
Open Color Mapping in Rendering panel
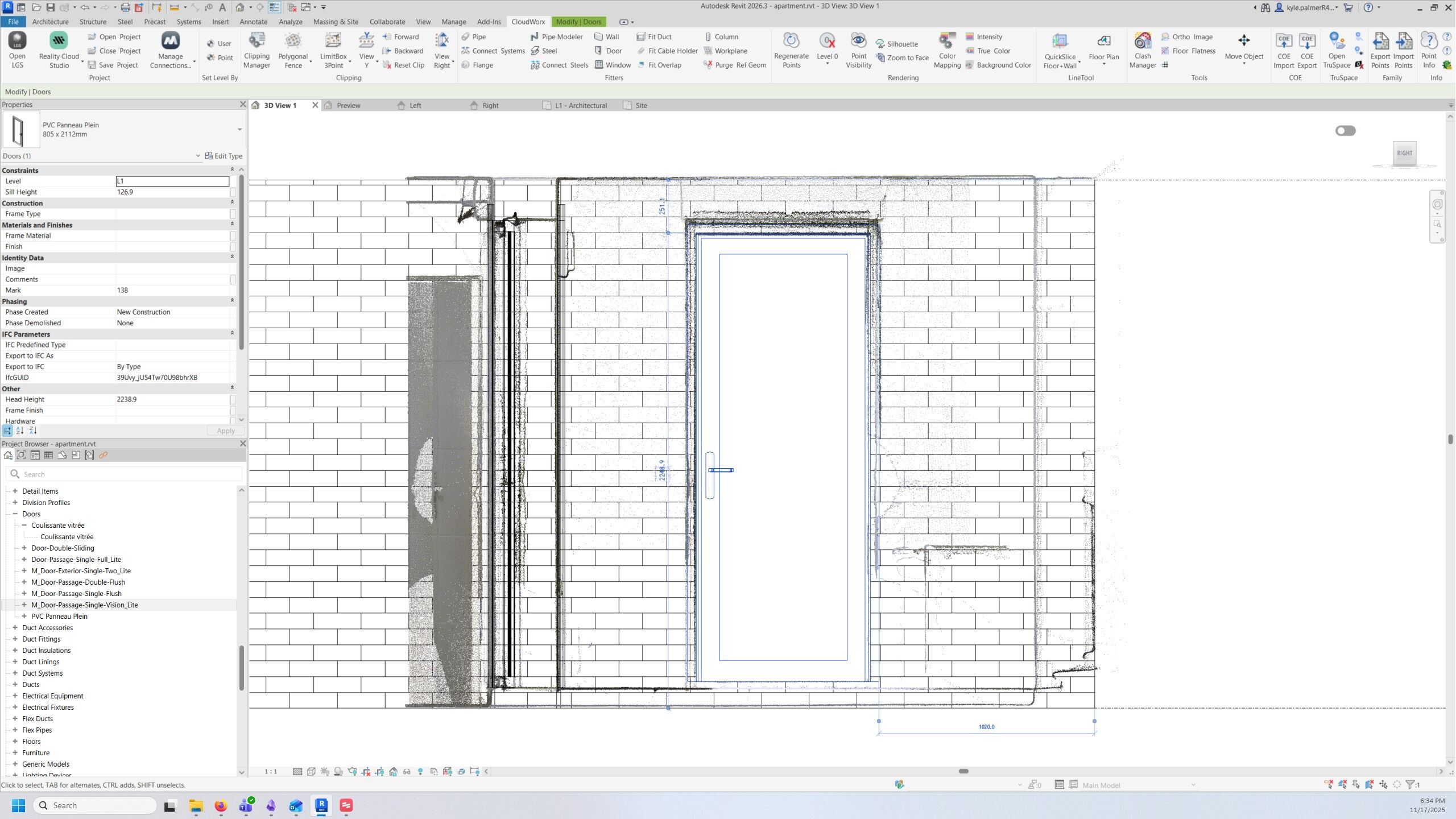(x=946, y=50)
